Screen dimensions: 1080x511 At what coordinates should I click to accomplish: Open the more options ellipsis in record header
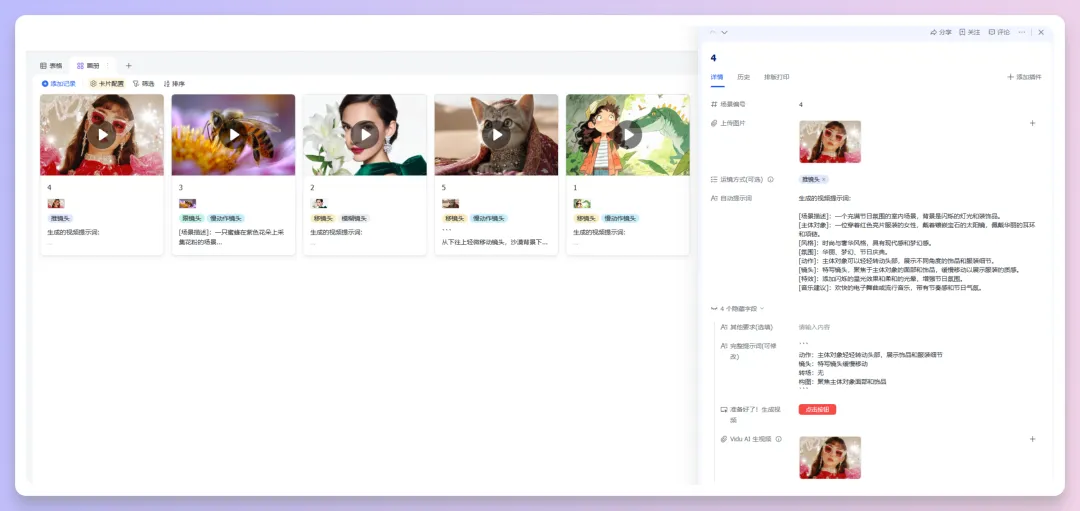click(1022, 32)
